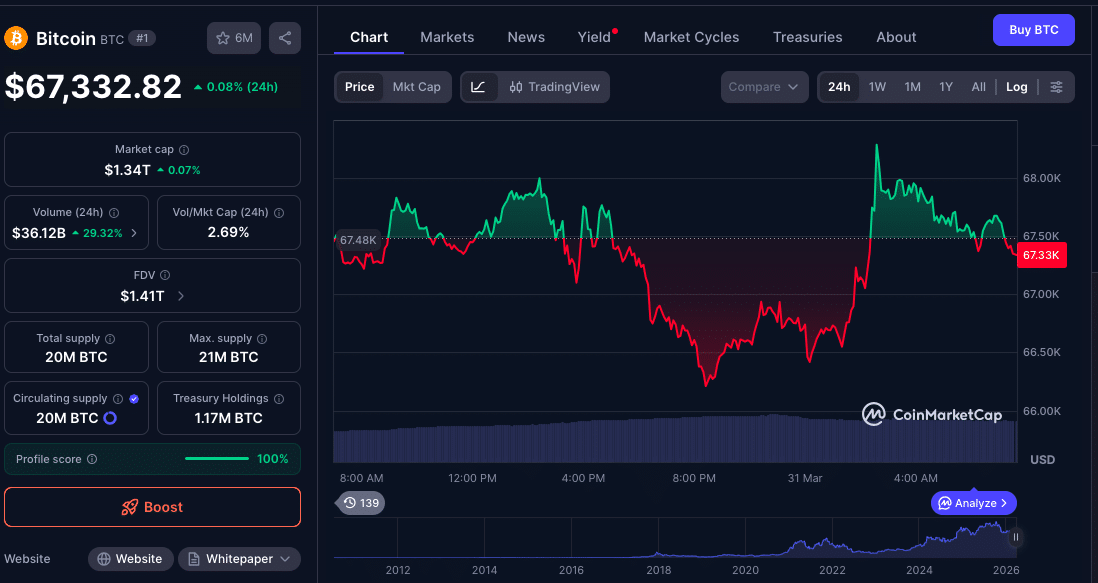Image resolution: width=1098 pixels, height=583 pixels.
Task: Select Price chart mode
Action: click(x=359, y=87)
